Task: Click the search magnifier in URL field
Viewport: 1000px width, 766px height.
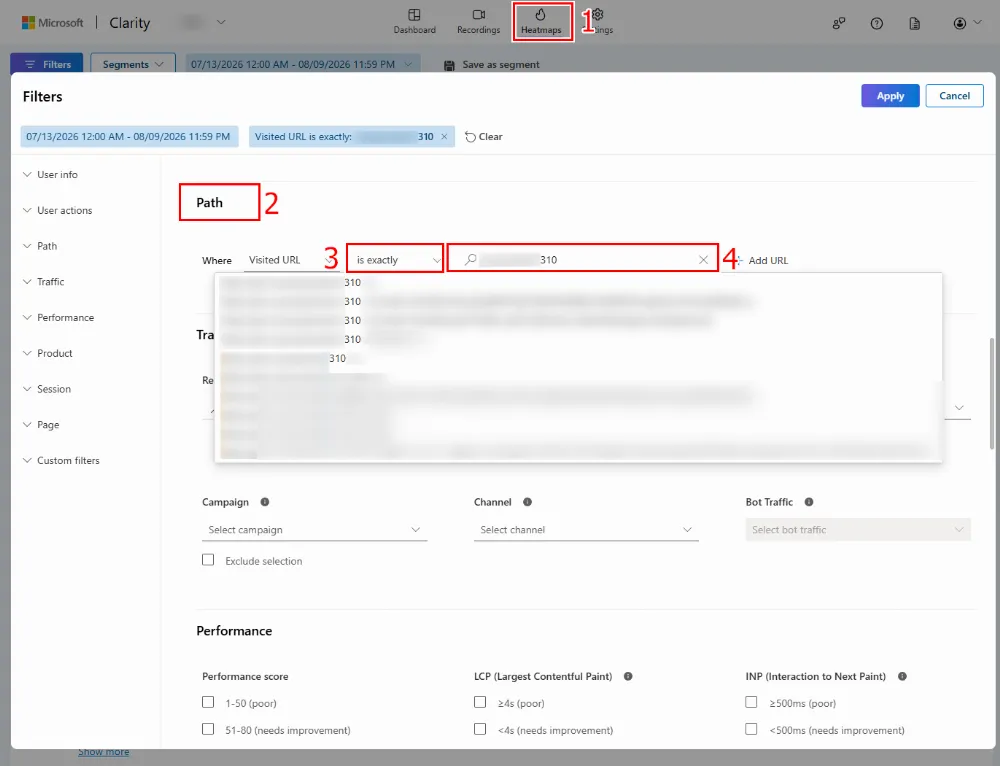Action: 471,260
